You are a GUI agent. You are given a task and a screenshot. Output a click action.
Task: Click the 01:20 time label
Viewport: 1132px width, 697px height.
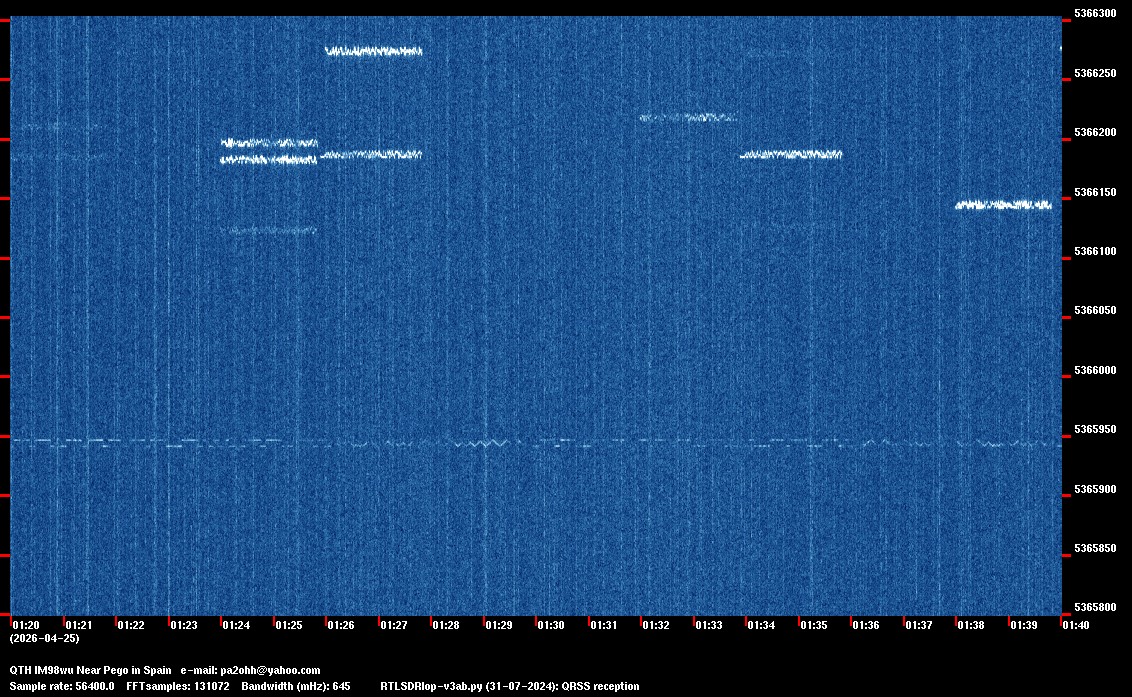point(26,625)
